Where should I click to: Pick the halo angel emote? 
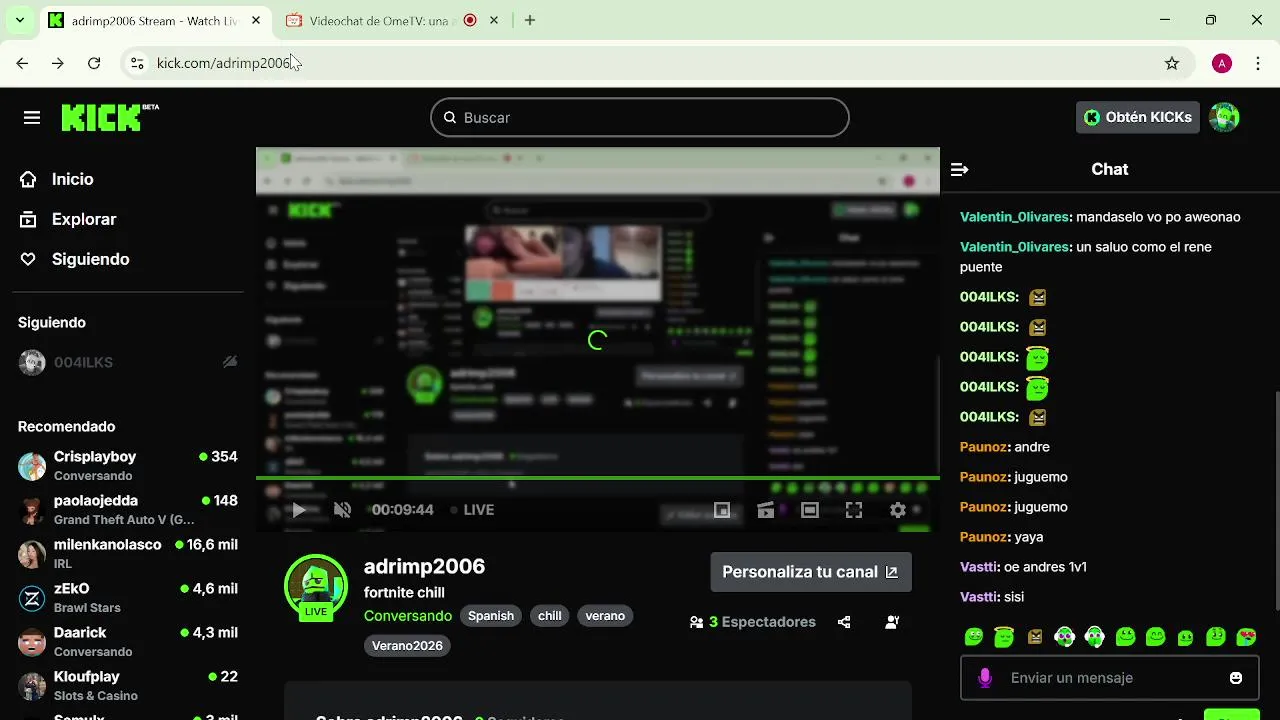(x=1004, y=636)
